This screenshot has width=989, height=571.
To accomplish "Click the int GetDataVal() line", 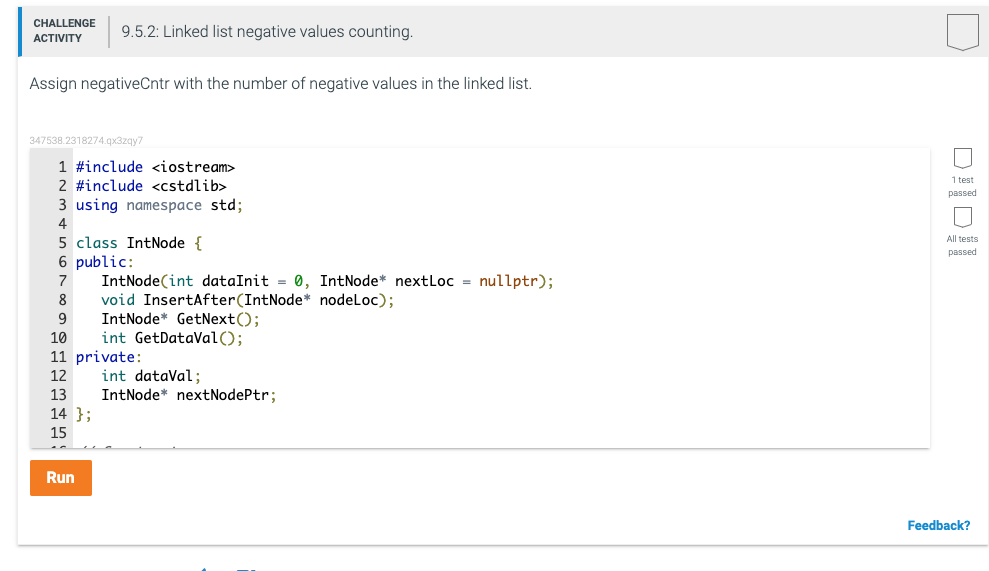I will click(172, 338).
